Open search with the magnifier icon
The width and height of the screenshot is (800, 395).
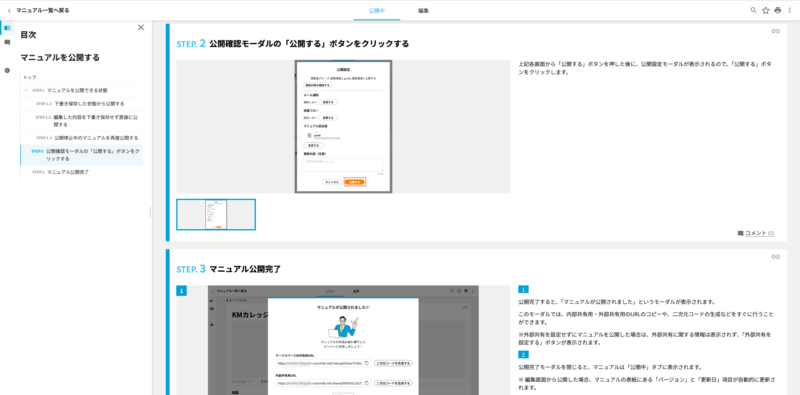point(754,10)
